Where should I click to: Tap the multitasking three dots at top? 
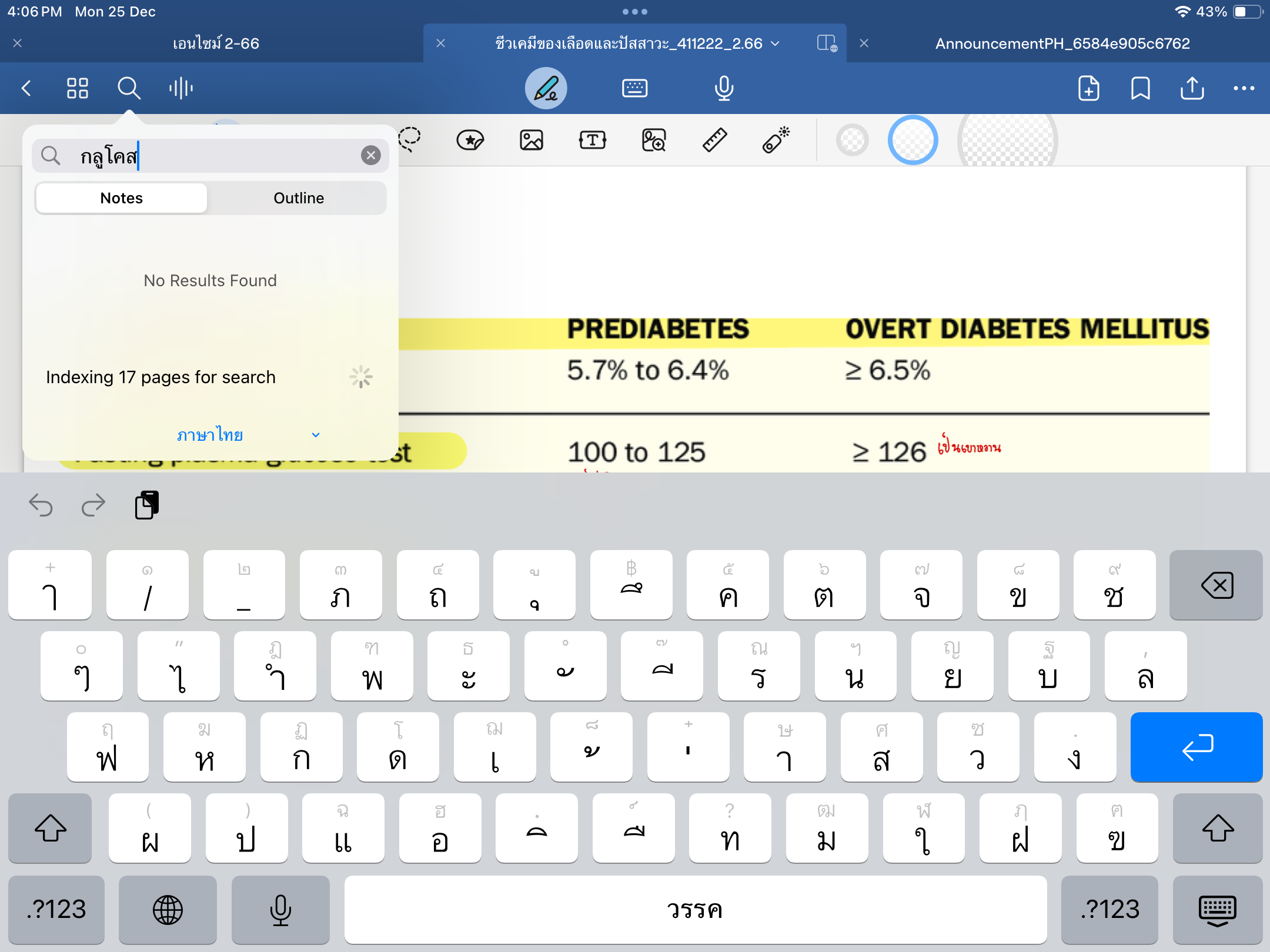pyautogui.click(x=635, y=11)
